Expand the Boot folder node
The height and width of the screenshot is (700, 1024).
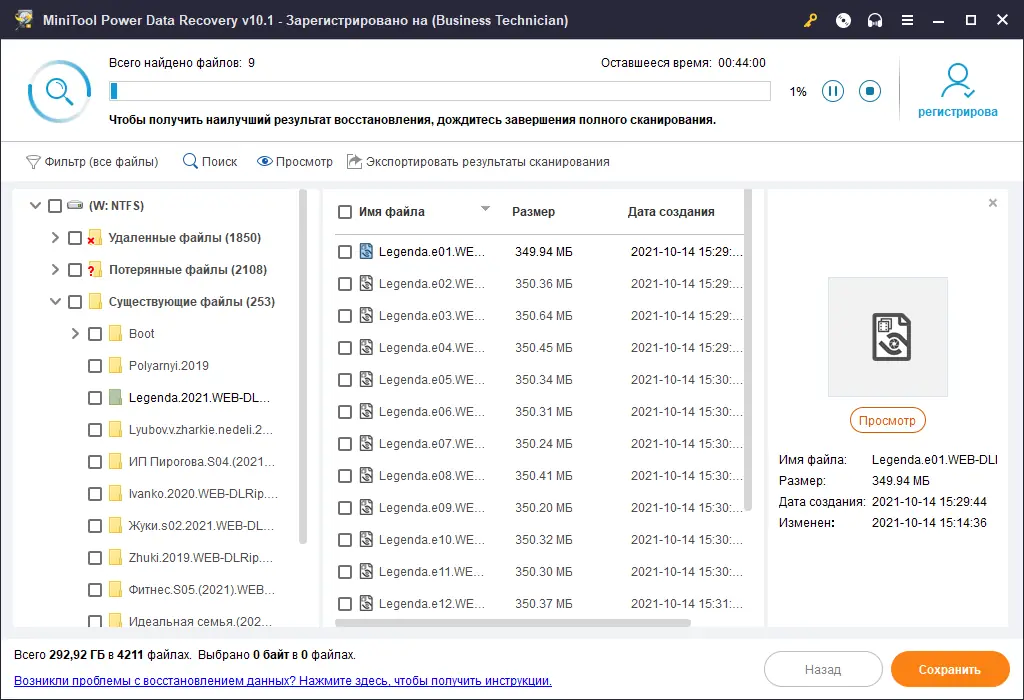click(x=75, y=334)
